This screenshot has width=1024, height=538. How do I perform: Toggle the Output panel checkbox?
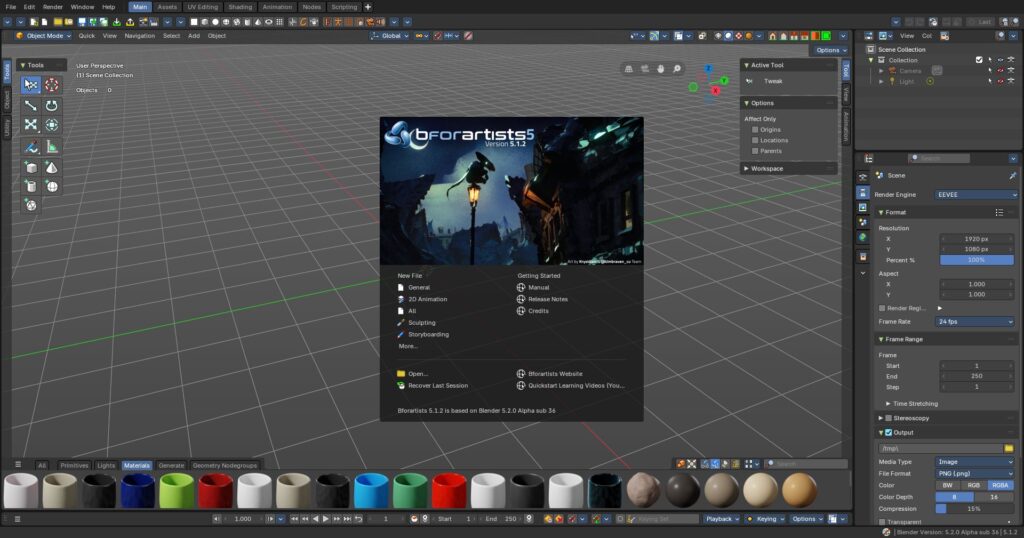[888, 433]
